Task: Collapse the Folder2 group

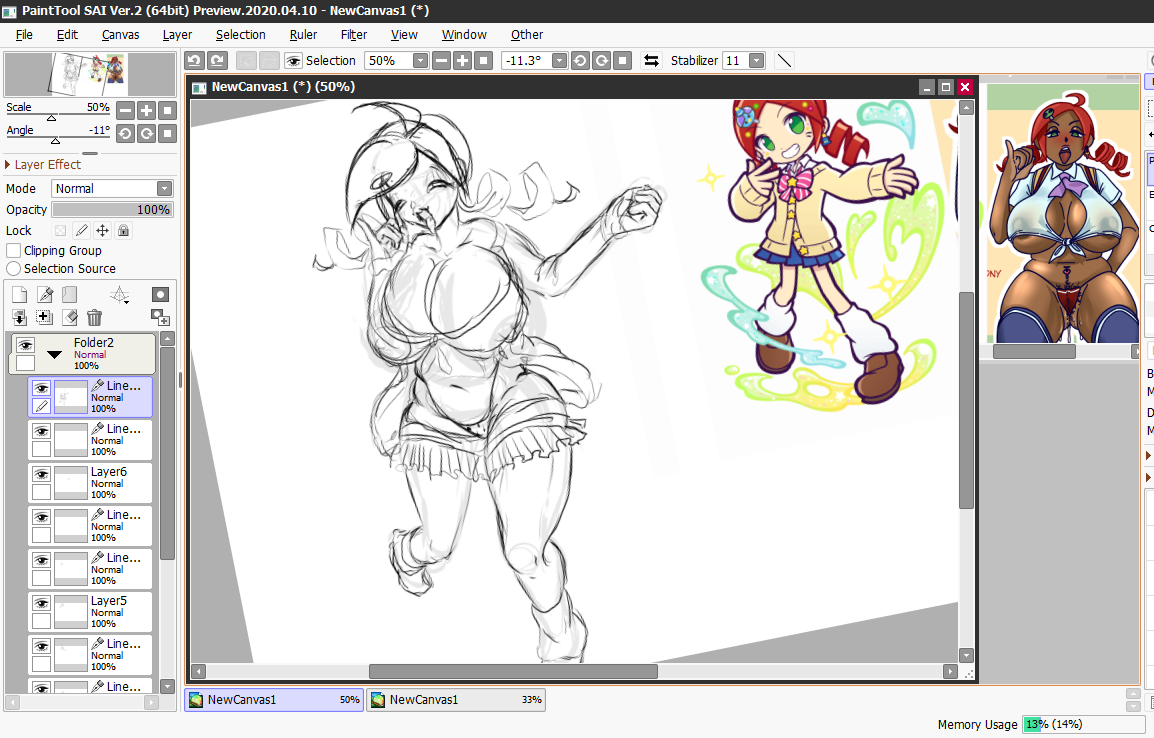Action: point(54,354)
